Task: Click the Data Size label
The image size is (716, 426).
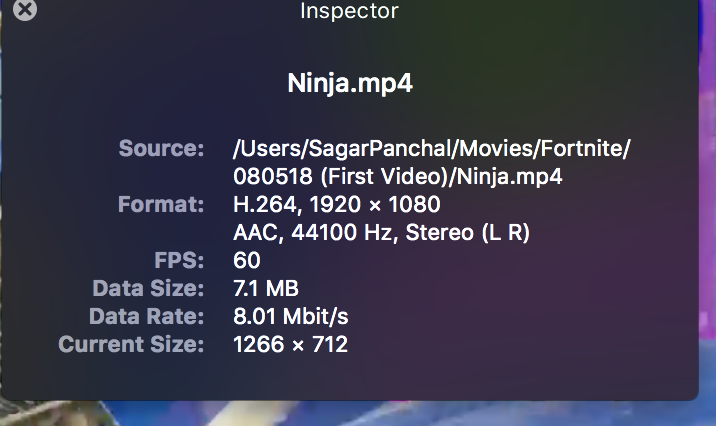Action: click(148, 289)
